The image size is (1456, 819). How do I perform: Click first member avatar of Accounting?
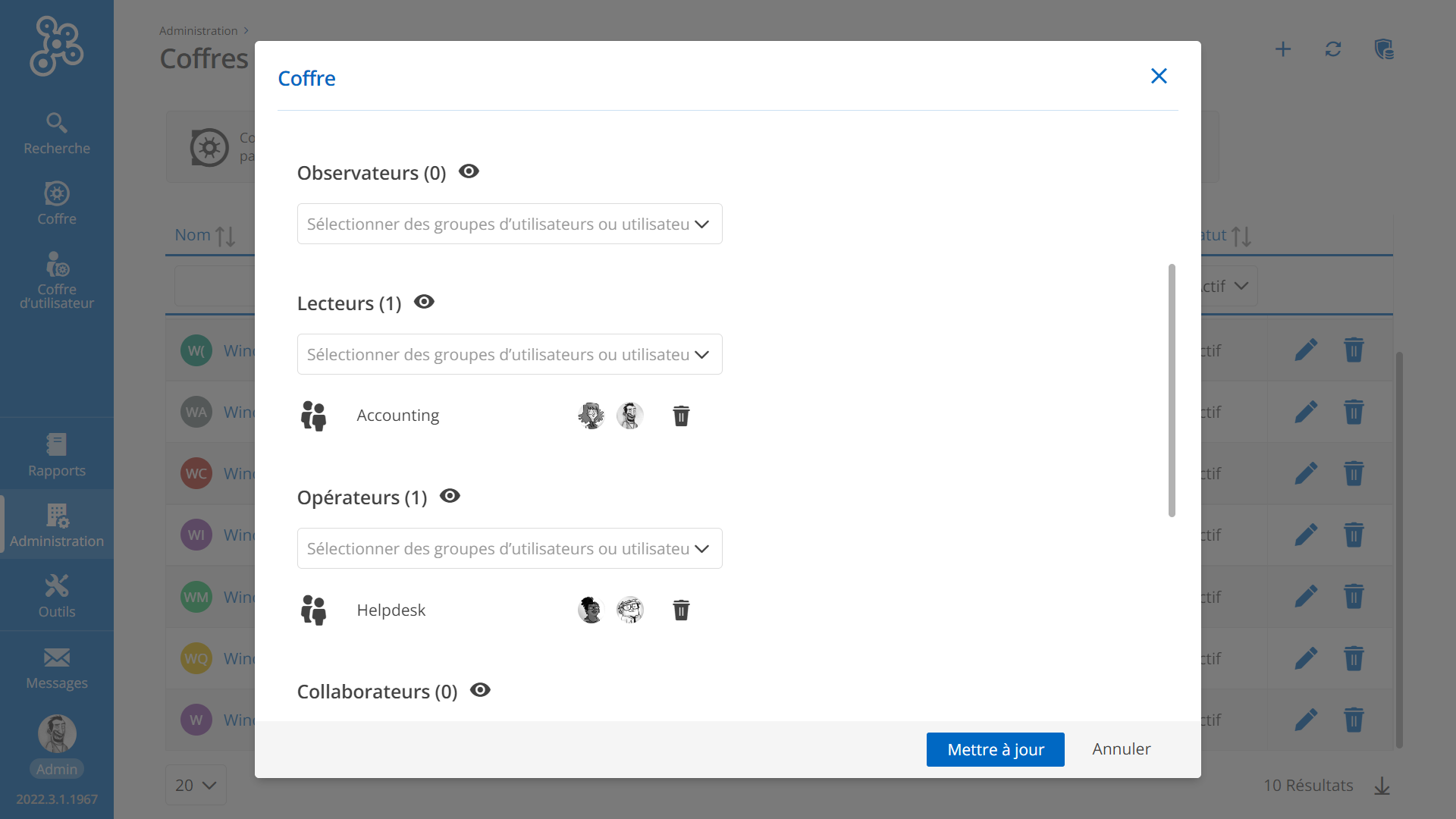tap(591, 416)
